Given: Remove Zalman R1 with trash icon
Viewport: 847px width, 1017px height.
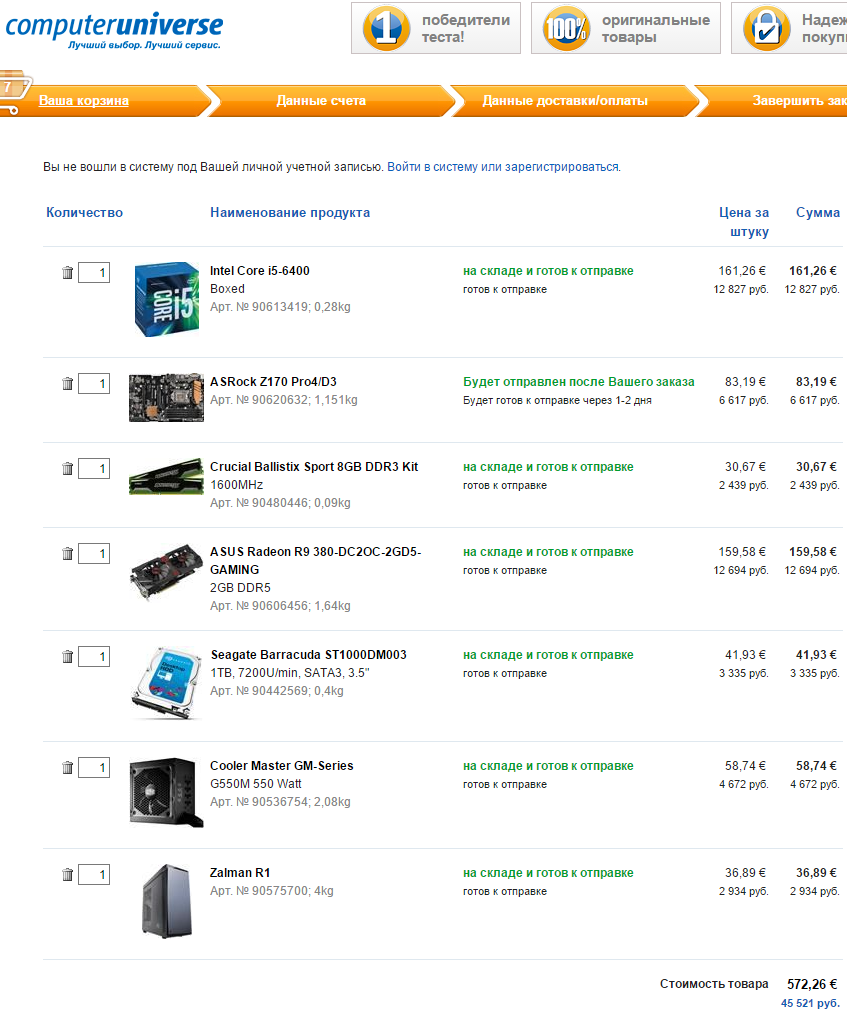Looking at the screenshot, I should pos(67,874).
